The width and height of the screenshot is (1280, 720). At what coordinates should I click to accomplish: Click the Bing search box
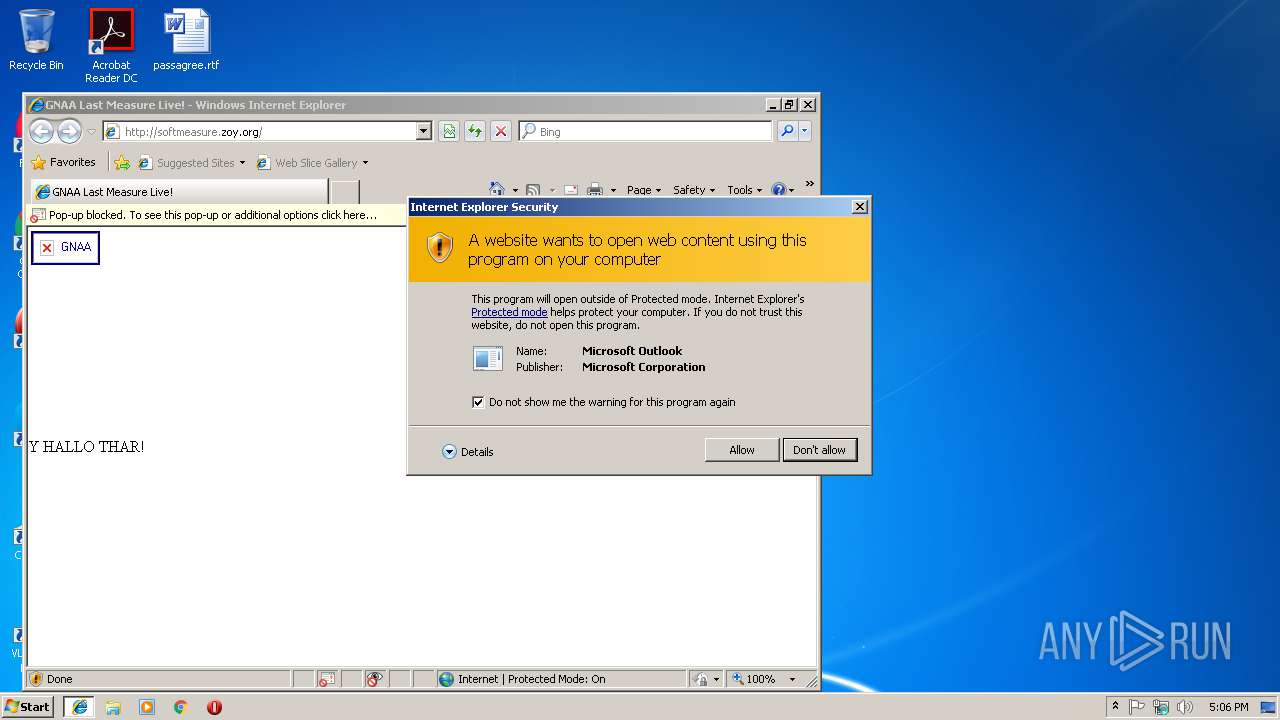pos(646,131)
